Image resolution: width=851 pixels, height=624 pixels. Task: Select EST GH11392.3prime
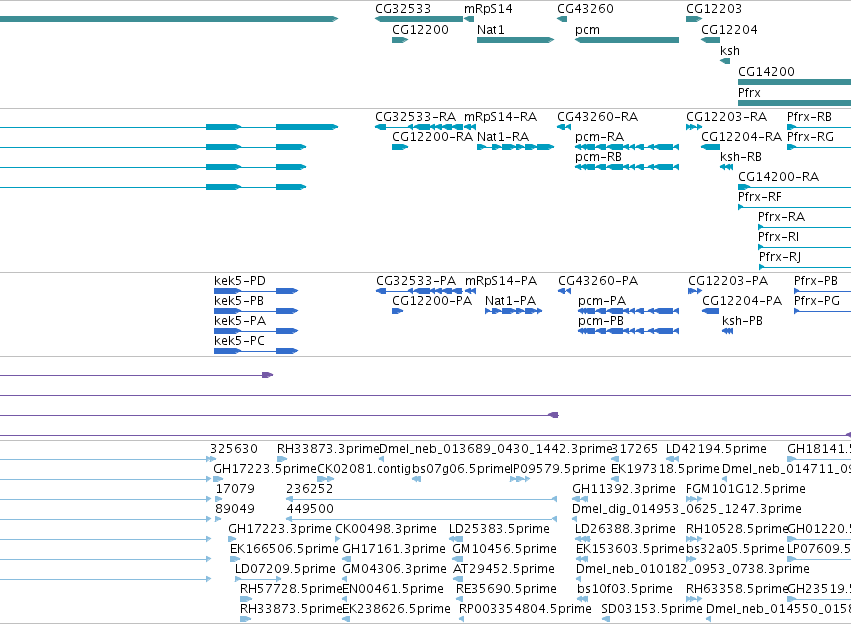pos(624,489)
